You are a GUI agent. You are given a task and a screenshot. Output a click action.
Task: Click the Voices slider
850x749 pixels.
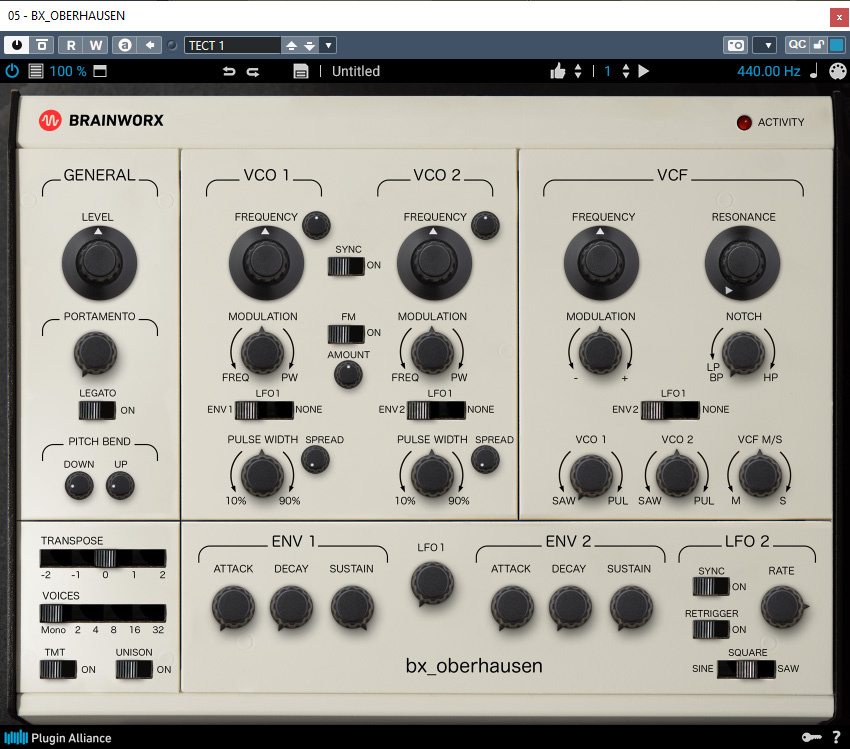[x=103, y=613]
